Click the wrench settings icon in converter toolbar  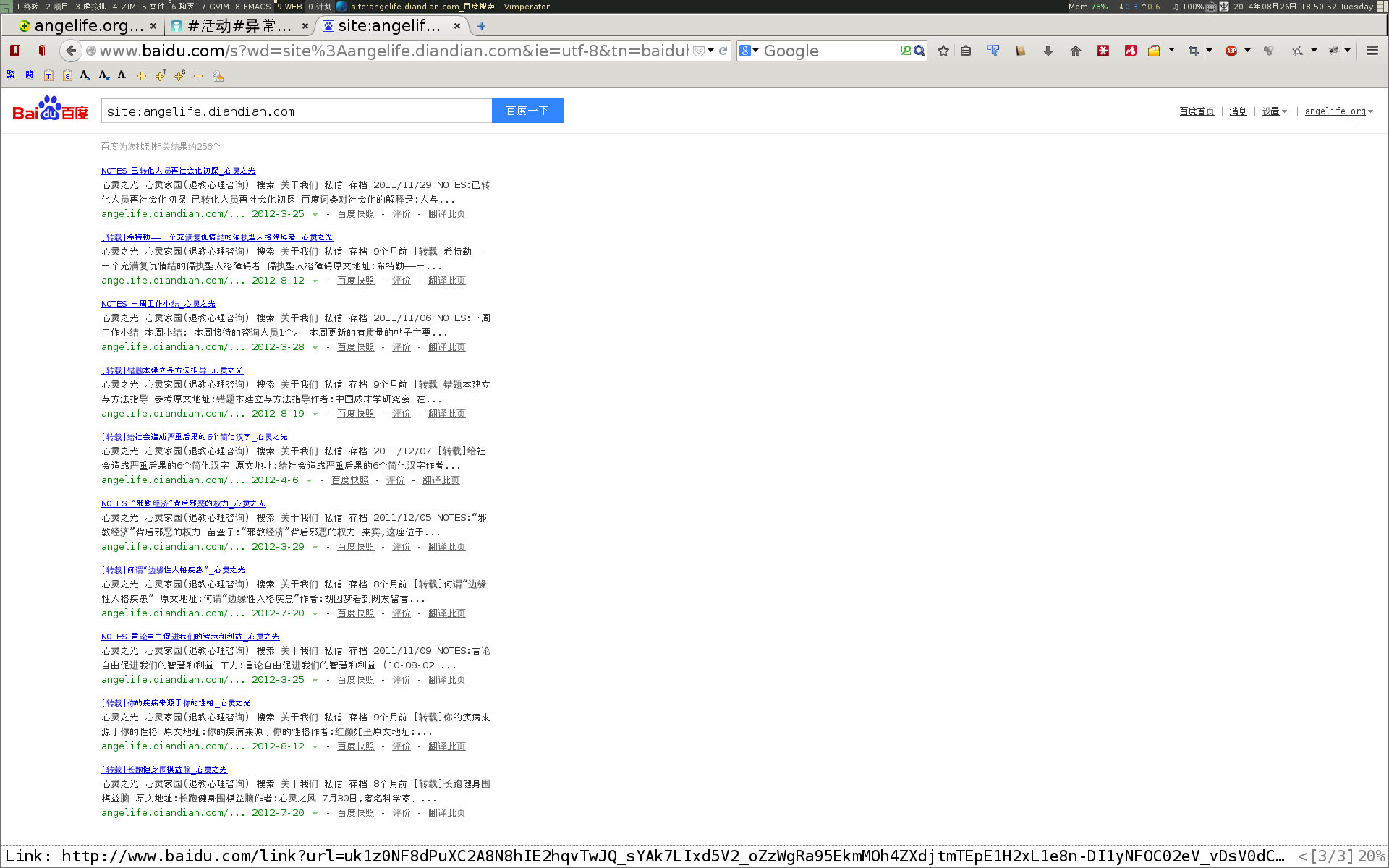point(218,75)
